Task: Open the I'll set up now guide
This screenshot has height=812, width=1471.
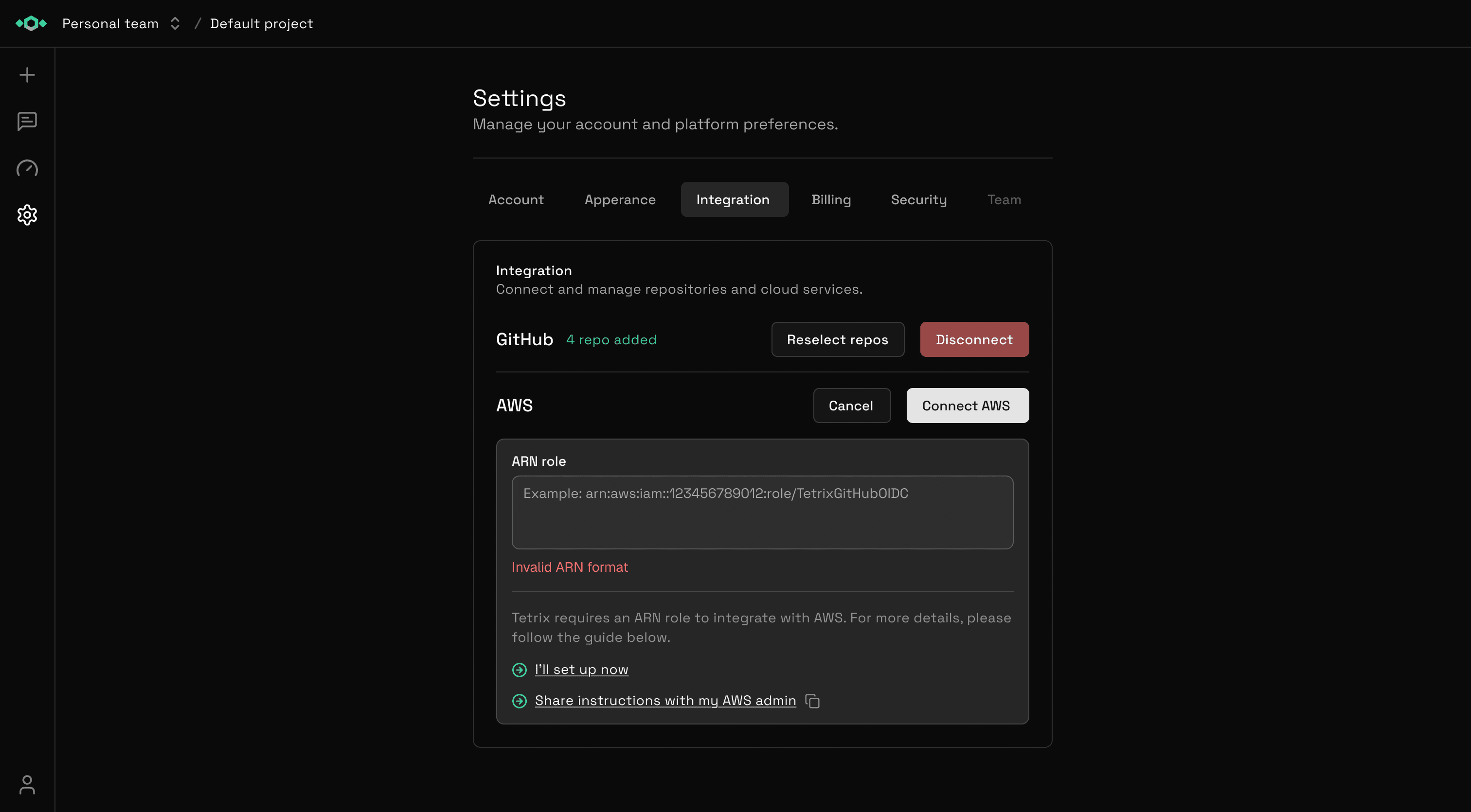Action: [581, 670]
